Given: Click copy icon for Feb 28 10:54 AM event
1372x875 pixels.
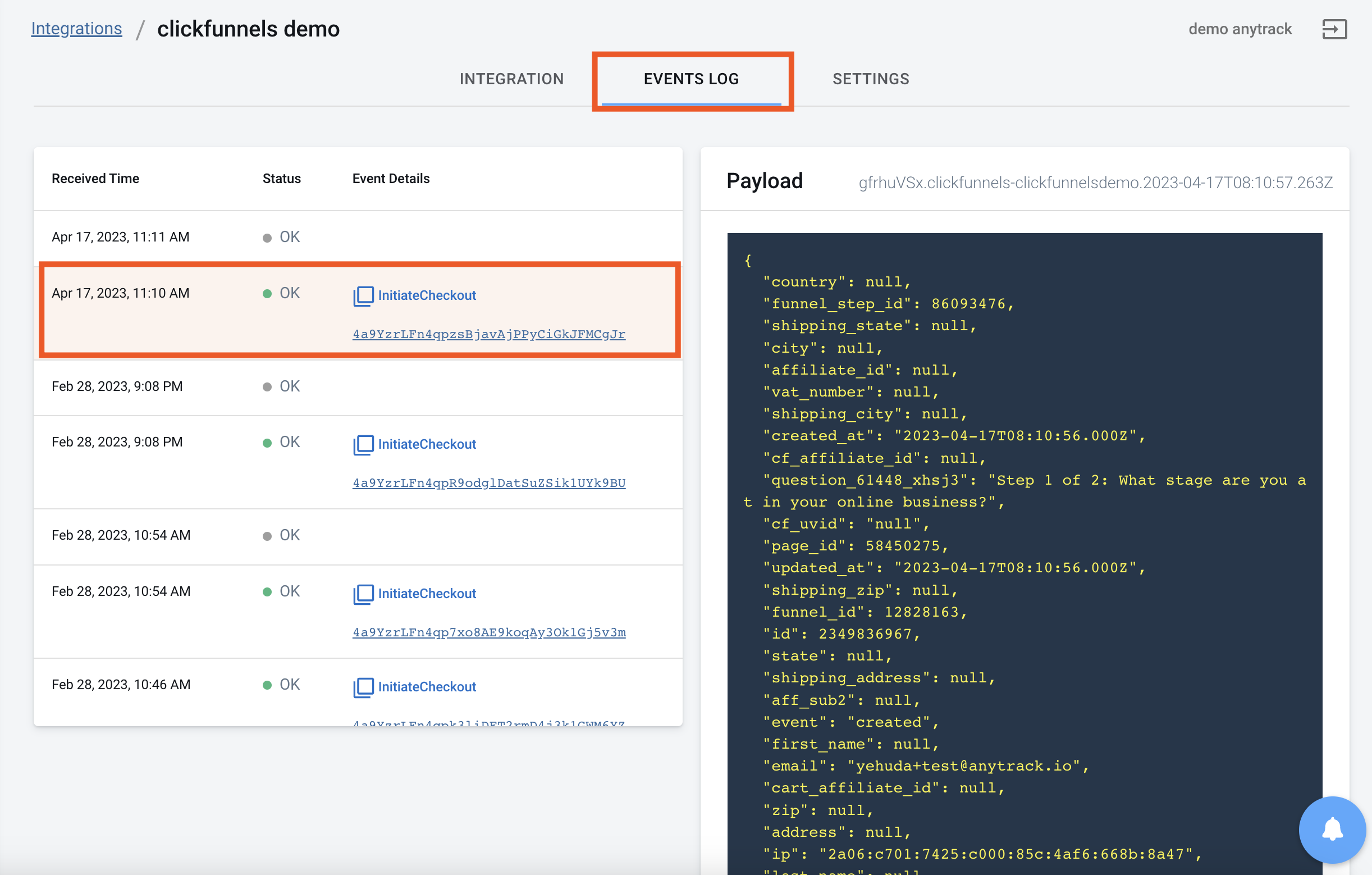Looking at the screenshot, I should point(363,594).
